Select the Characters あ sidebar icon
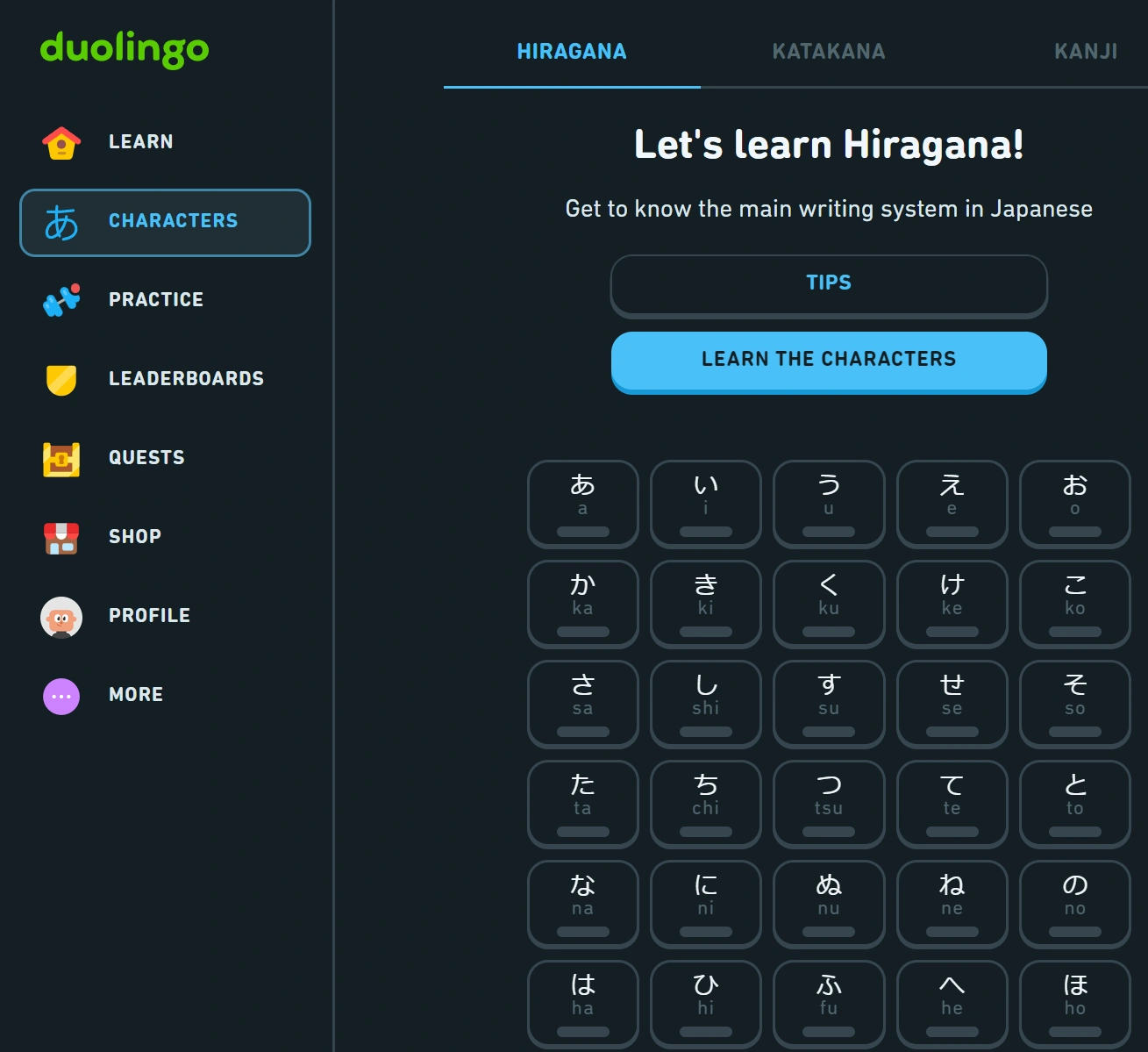 tap(61, 223)
